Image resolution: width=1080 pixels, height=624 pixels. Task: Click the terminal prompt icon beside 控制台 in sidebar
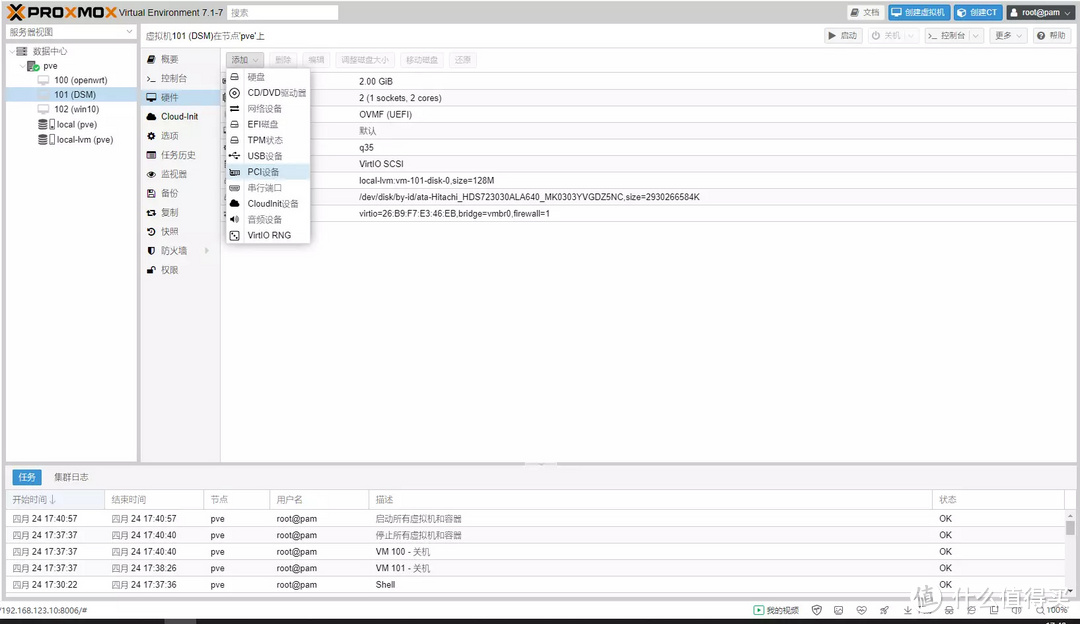[x=151, y=79]
